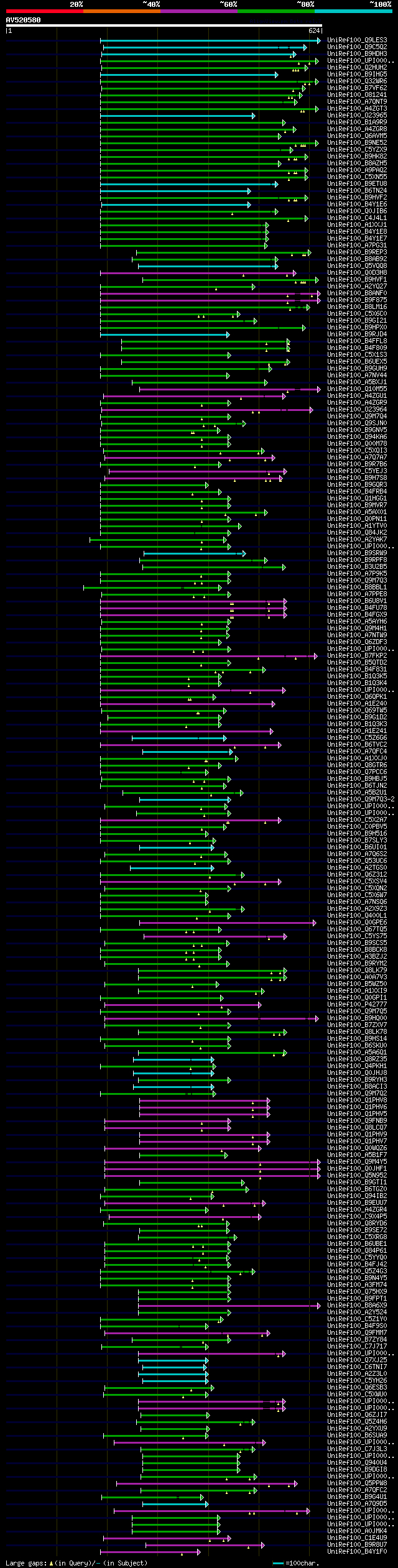398x1568 pixels.
Task: Select the UniRef100_A7PG31 label
Action: [357, 246]
